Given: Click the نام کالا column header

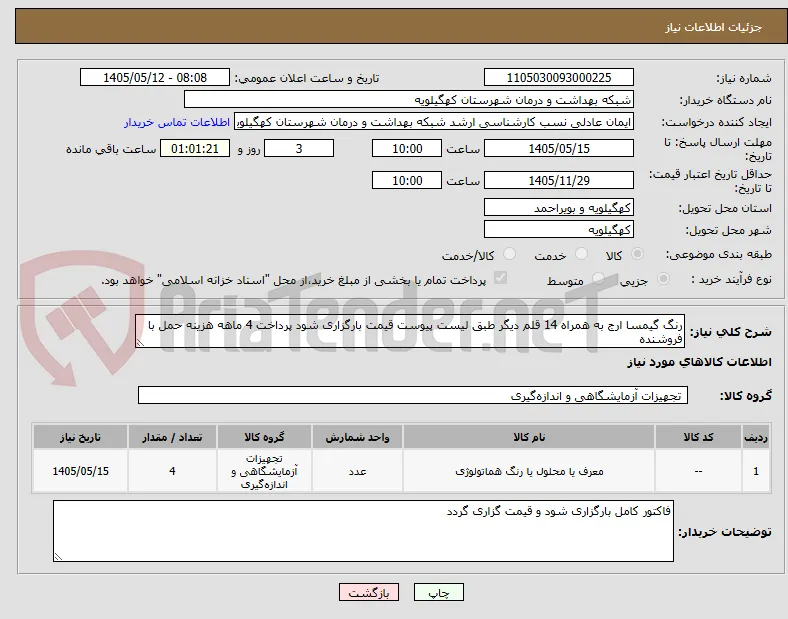Looking at the screenshot, I should coord(529,437).
